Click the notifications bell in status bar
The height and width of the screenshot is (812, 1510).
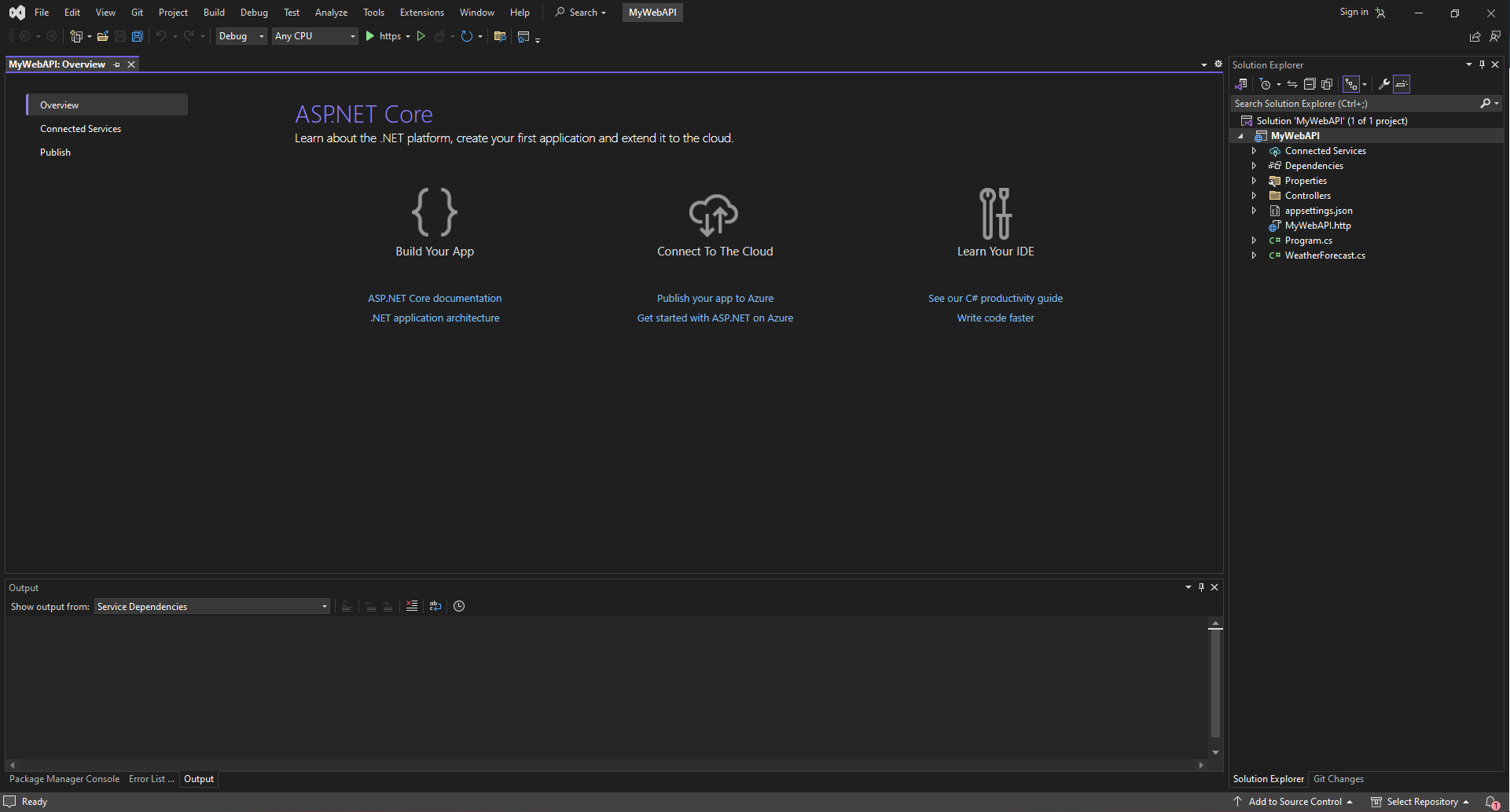point(1491,802)
